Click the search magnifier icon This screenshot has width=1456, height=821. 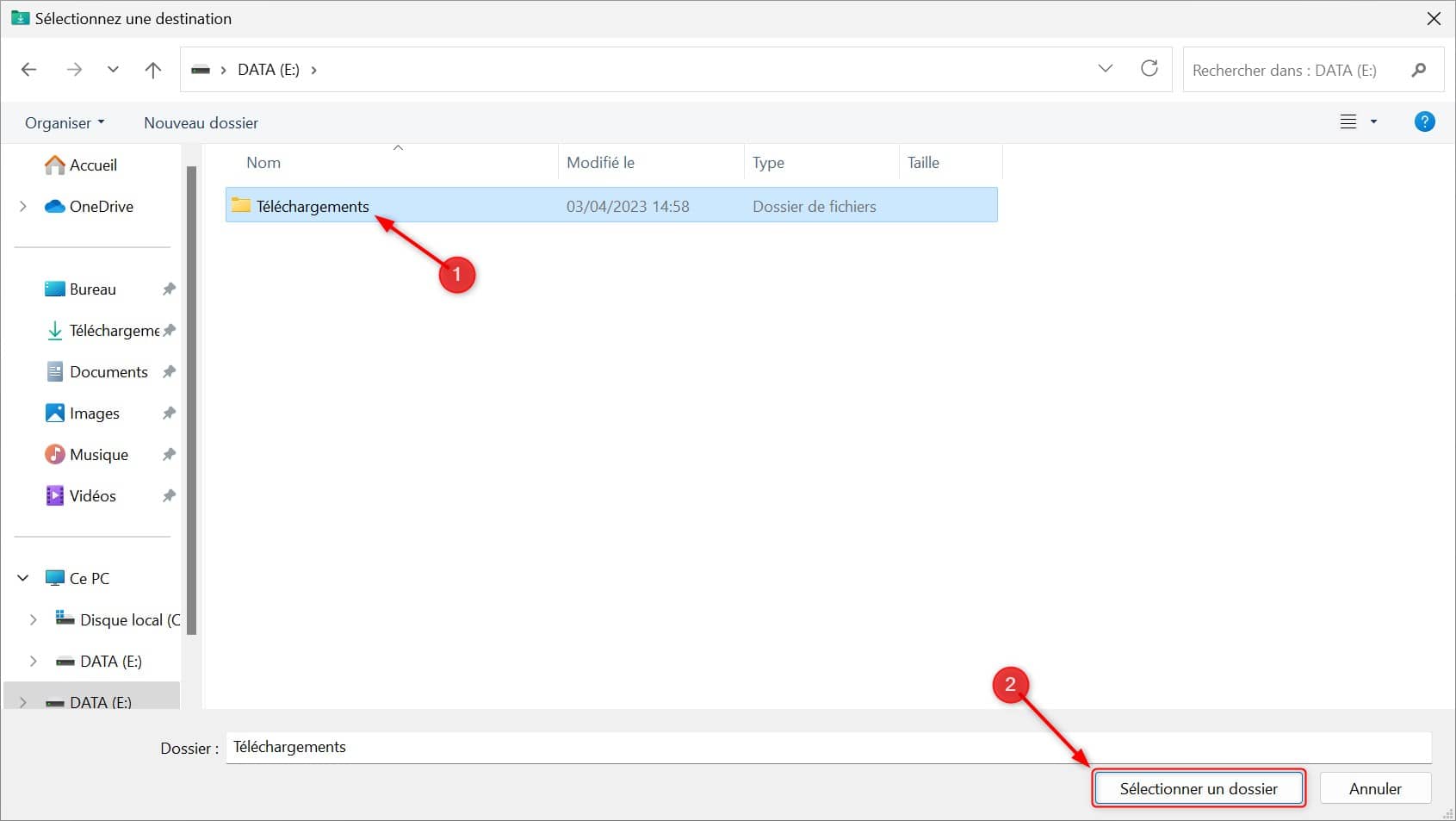pyautogui.click(x=1419, y=70)
